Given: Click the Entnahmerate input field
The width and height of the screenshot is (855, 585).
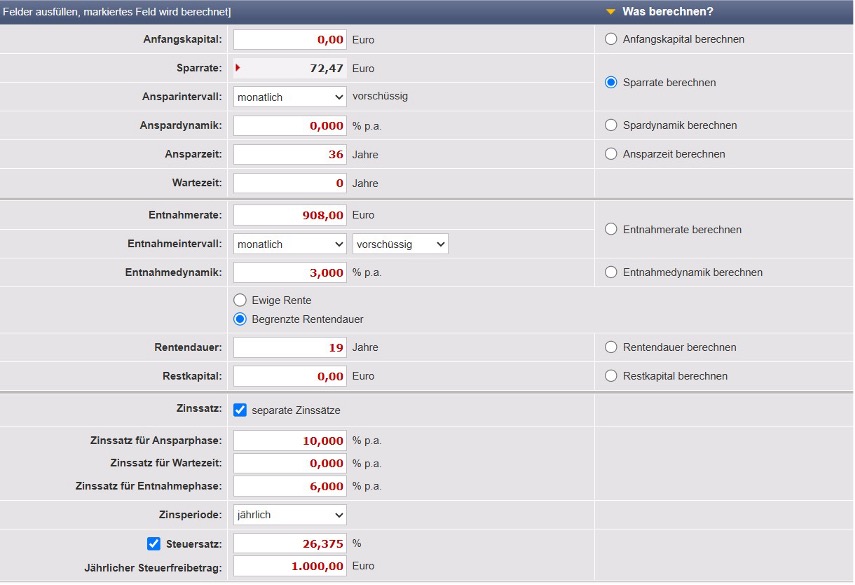Looking at the screenshot, I should 290,215.
